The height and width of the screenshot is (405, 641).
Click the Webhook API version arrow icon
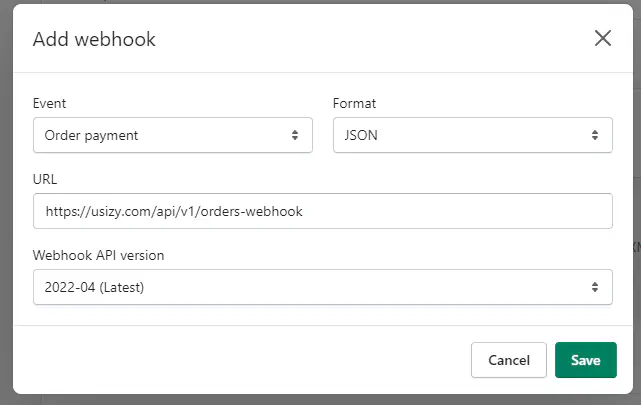595,287
